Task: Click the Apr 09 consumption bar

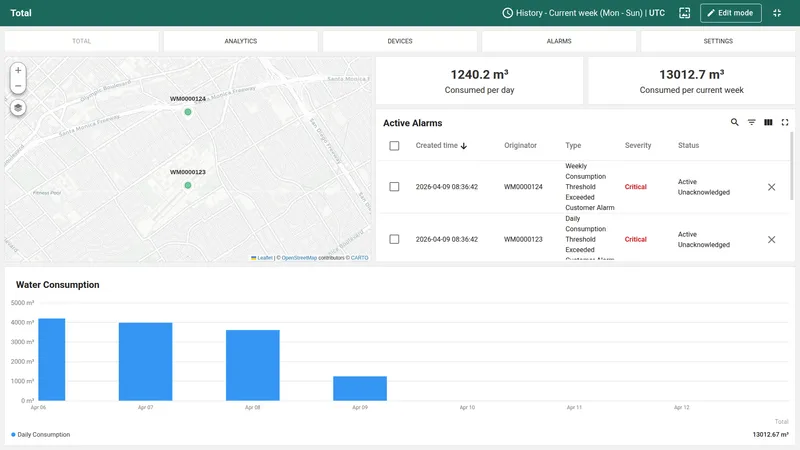Action: (360, 388)
